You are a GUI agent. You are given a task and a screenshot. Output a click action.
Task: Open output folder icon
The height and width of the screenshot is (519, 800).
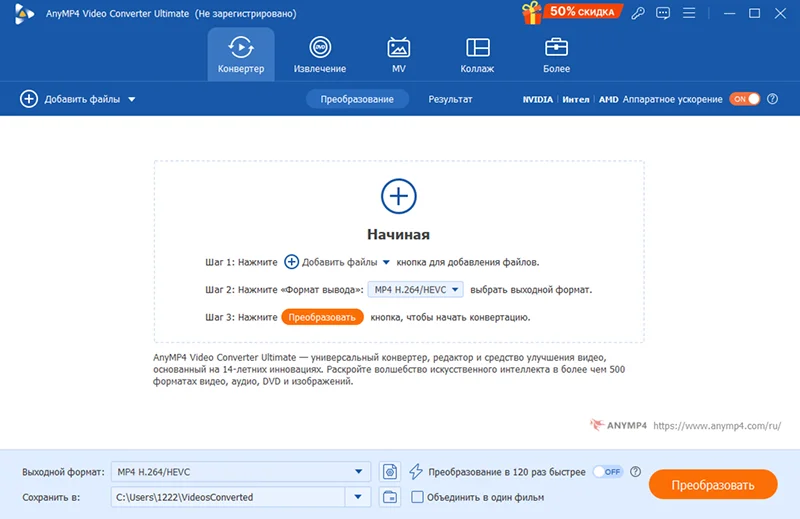[390, 497]
